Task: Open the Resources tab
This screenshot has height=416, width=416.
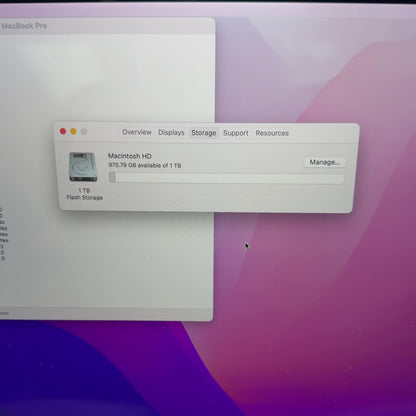Action: pos(272,133)
